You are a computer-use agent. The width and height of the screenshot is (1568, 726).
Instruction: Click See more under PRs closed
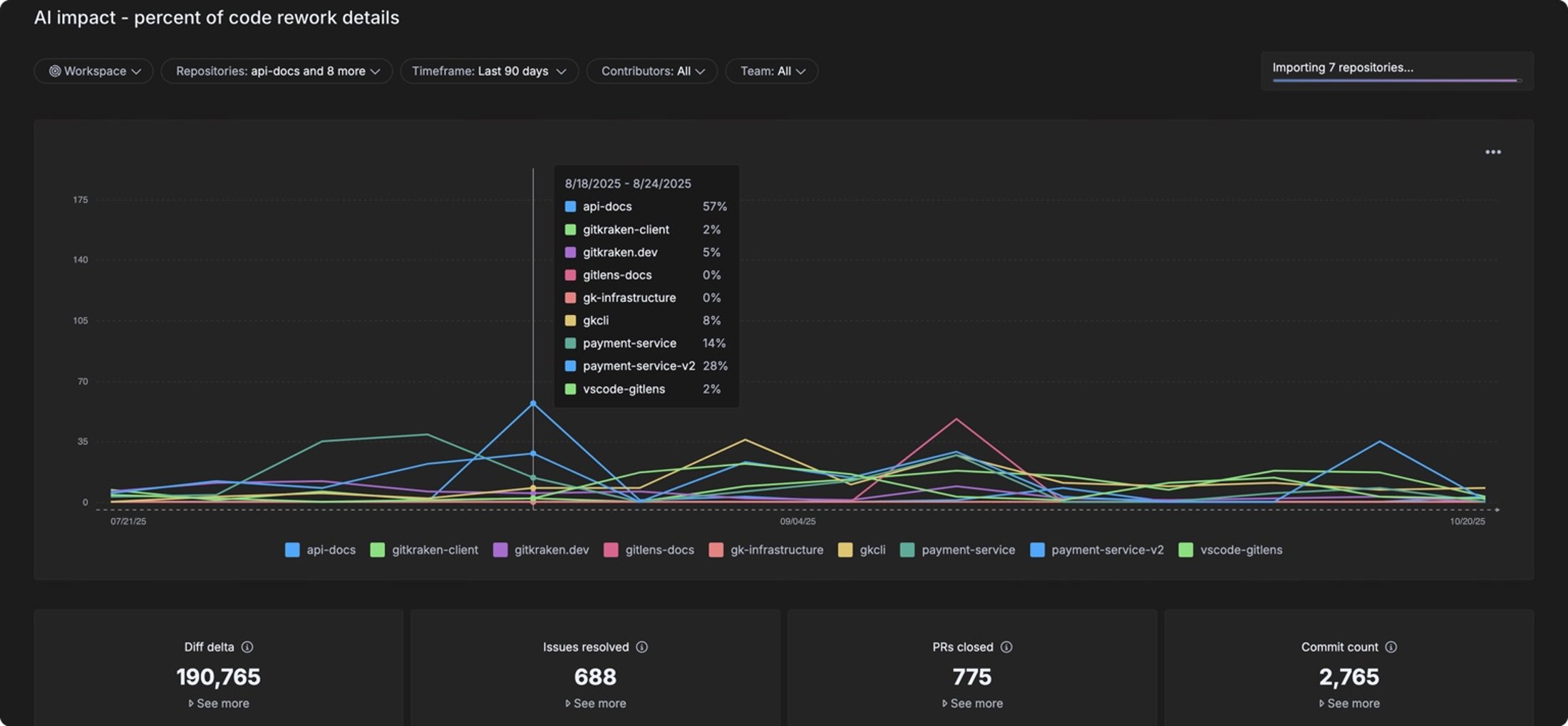tap(972, 703)
